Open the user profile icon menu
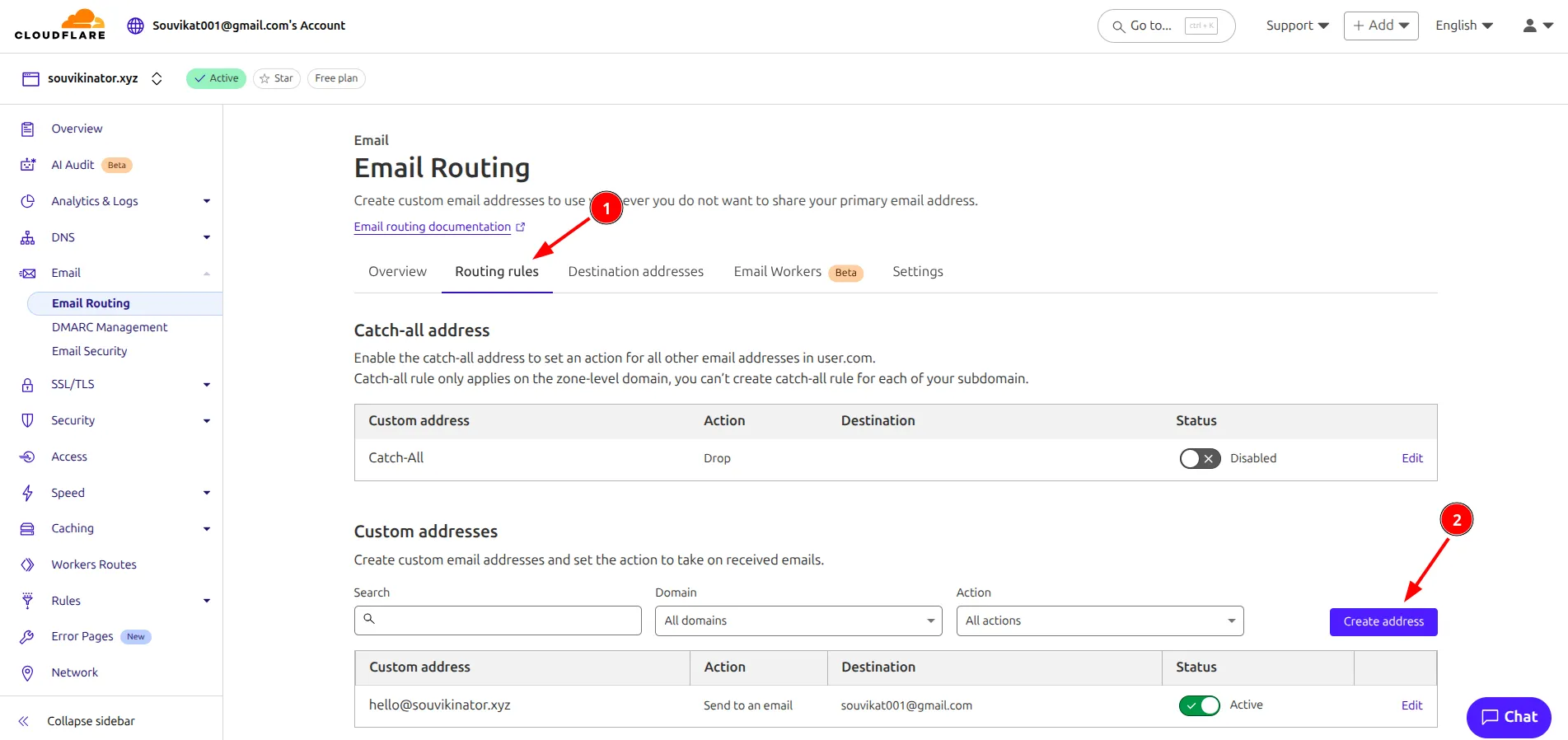The width and height of the screenshot is (1568, 740). point(1537,26)
